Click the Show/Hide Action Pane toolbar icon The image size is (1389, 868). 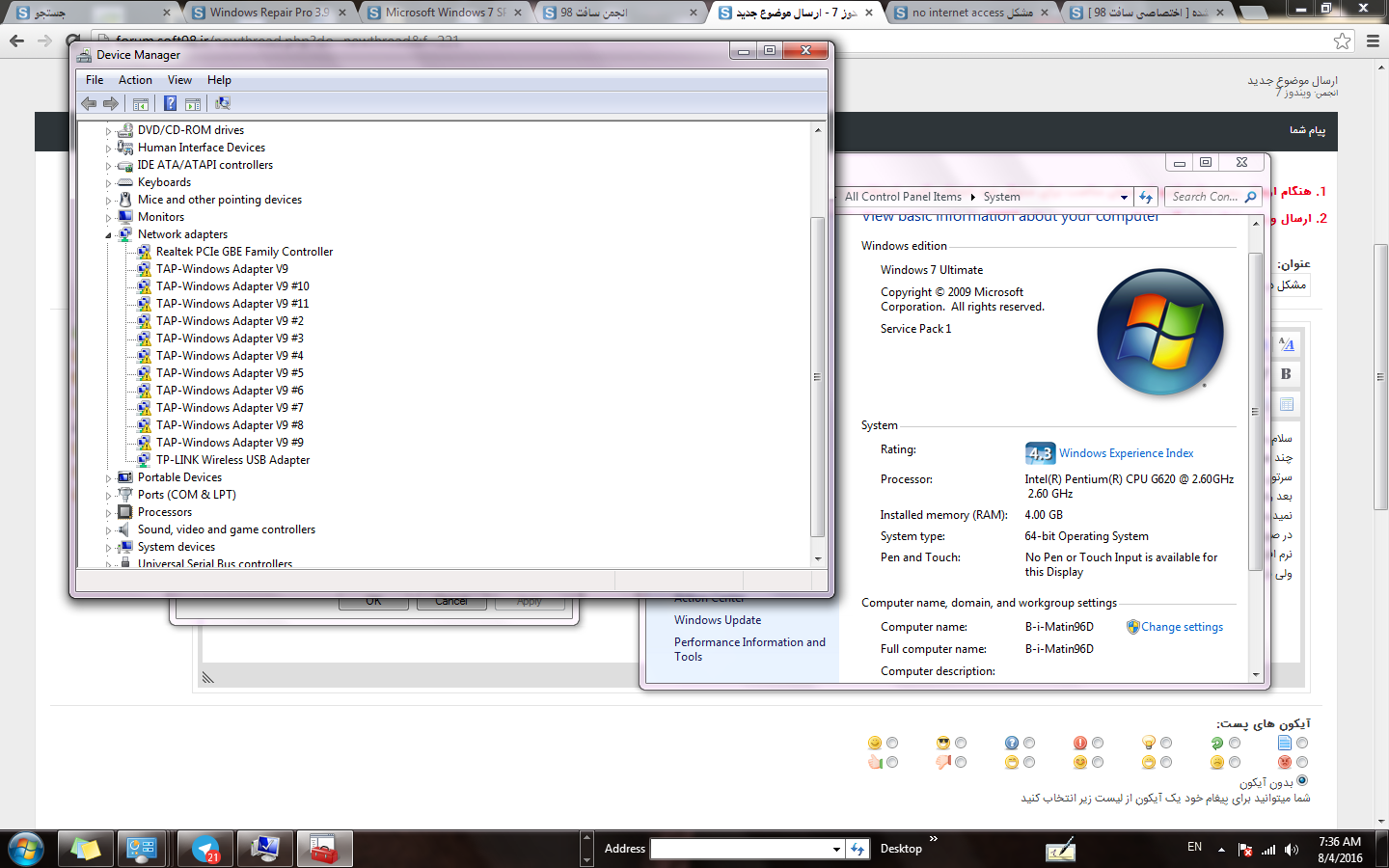193,103
